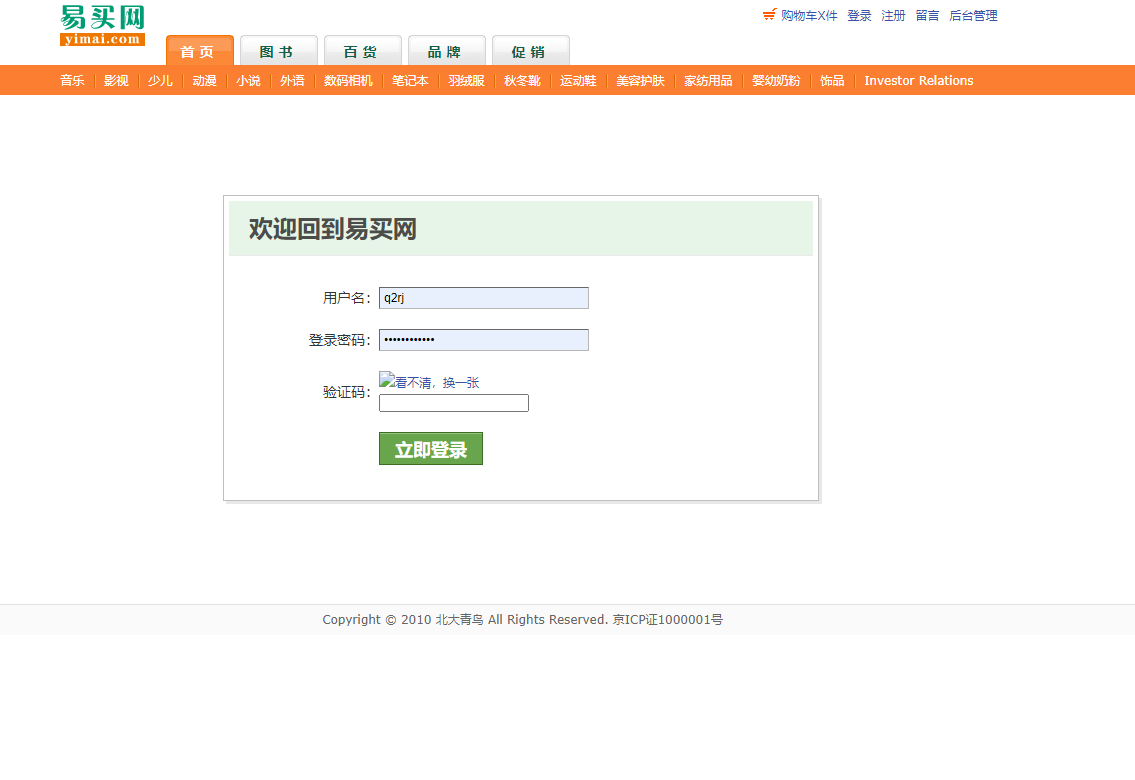This screenshot has width=1135, height=780.
Task: Select 饰品 category
Action: coord(832,80)
